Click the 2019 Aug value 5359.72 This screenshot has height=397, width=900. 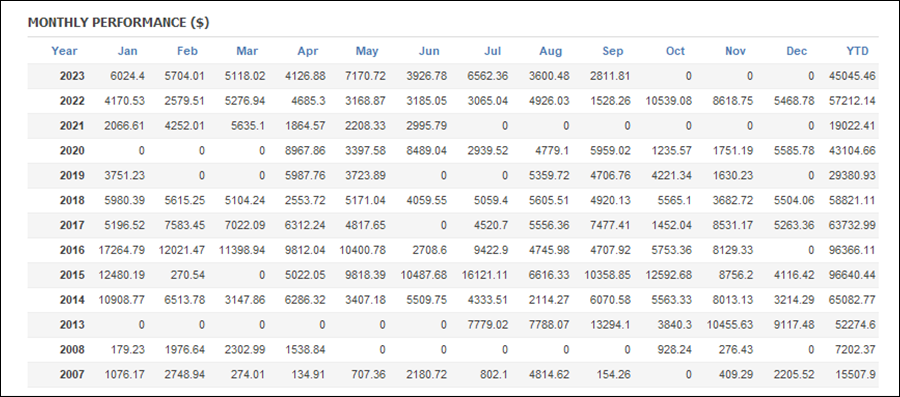pos(549,176)
